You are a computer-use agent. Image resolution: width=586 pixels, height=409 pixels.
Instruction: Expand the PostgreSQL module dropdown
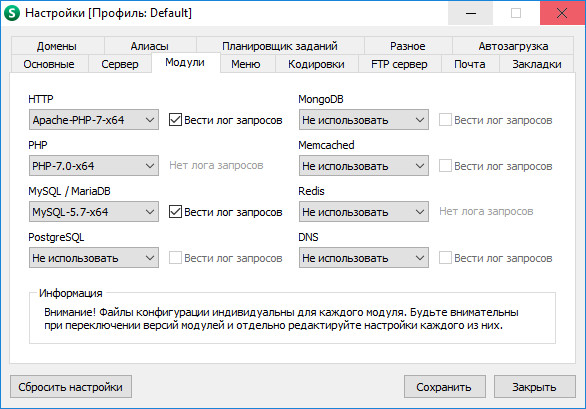point(94,258)
